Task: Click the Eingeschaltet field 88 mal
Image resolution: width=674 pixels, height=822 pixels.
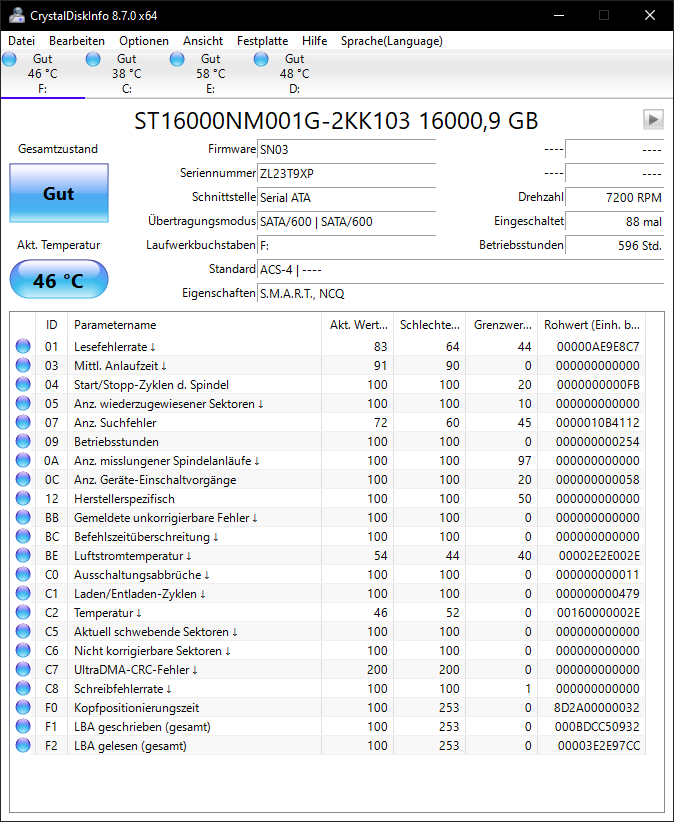Action: coord(614,222)
